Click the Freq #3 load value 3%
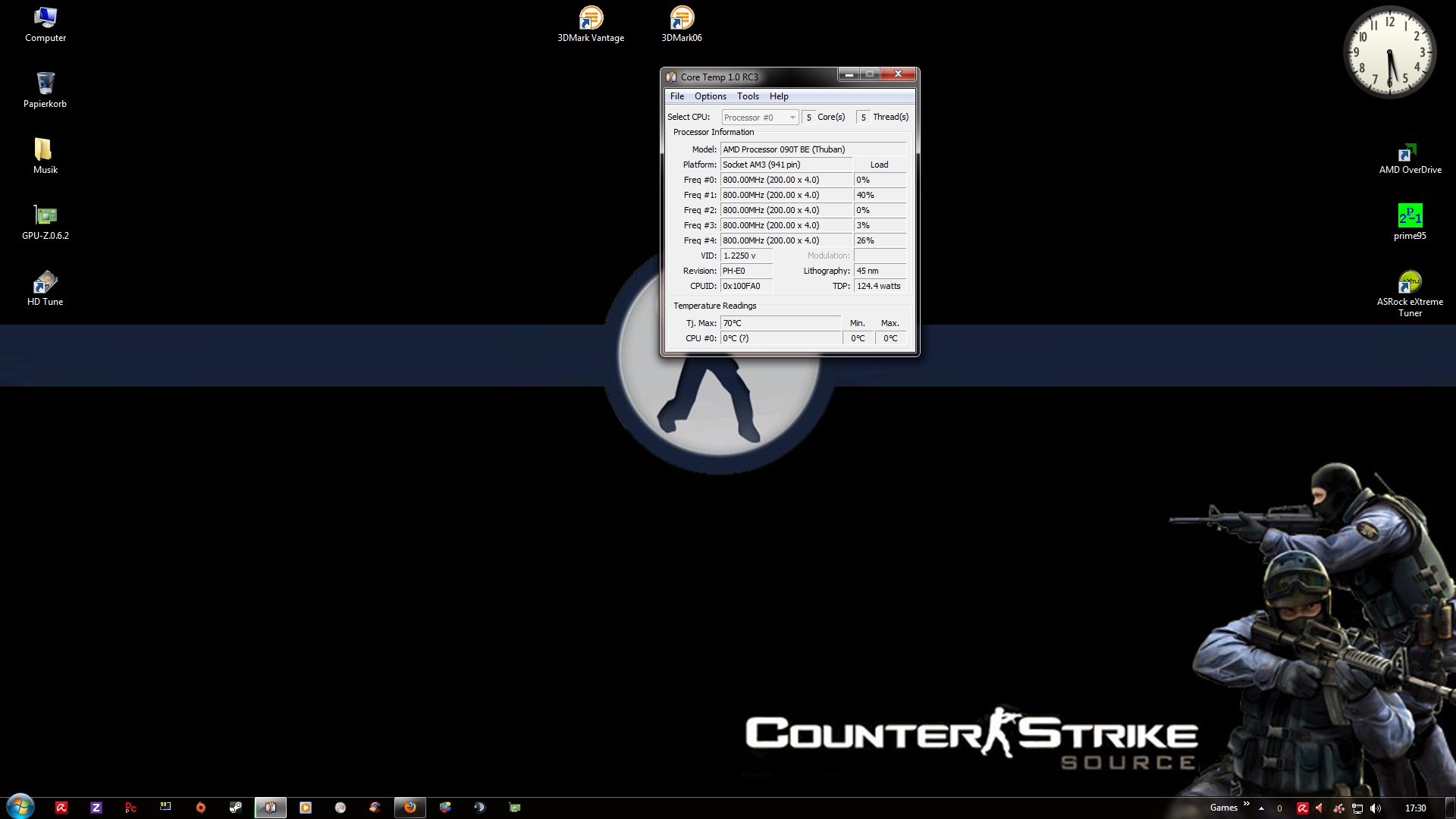This screenshot has width=1456, height=819. pyautogui.click(x=880, y=225)
